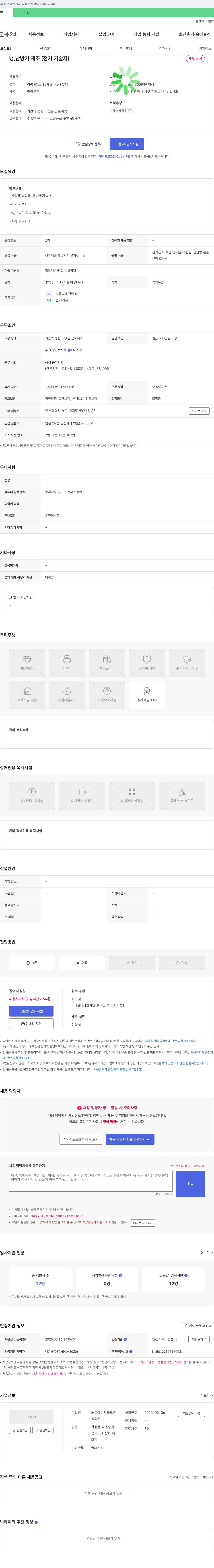Select the 차량유지비 welfare icon
The image size is (214, 1568).
tap(107, 663)
